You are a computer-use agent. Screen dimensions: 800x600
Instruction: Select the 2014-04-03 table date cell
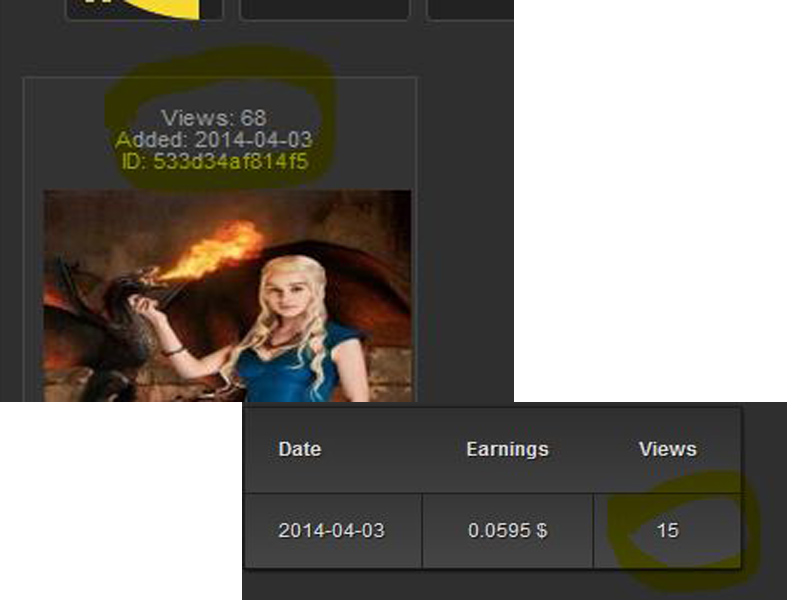point(331,530)
